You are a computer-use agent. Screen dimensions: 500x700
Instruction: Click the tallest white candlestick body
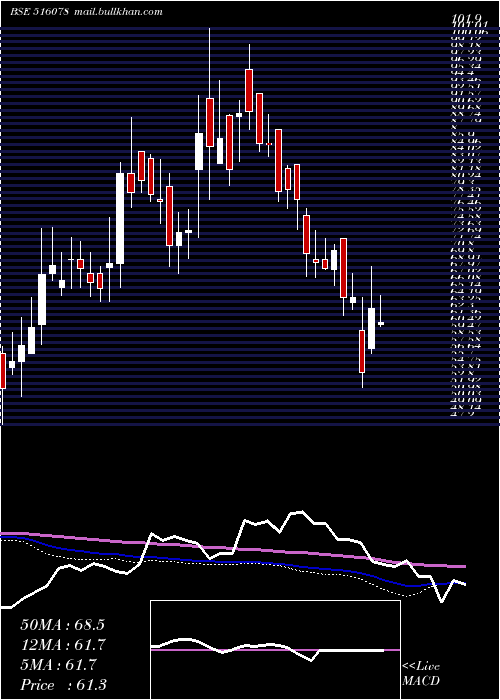coord(120,218)
